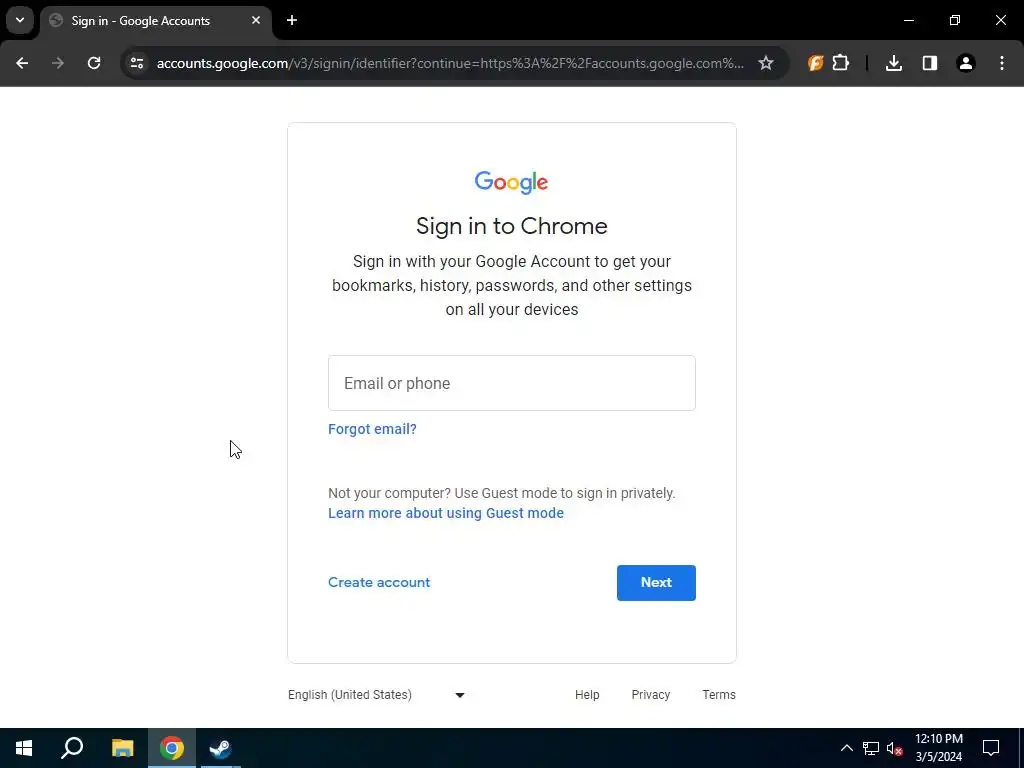The height and width of the screenshot is (768, 1024).
Task: Expand the tab search dropdown arrow
Action: pyautogui.click(x=20, y=20)
